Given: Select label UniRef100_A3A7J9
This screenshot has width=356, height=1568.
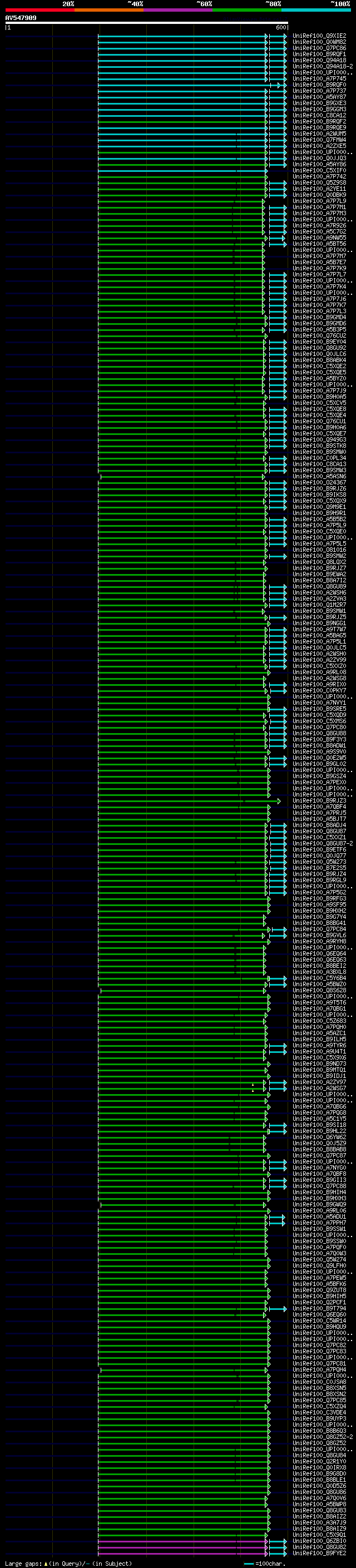Looking at the screenshot, I should coord(319,1522).
